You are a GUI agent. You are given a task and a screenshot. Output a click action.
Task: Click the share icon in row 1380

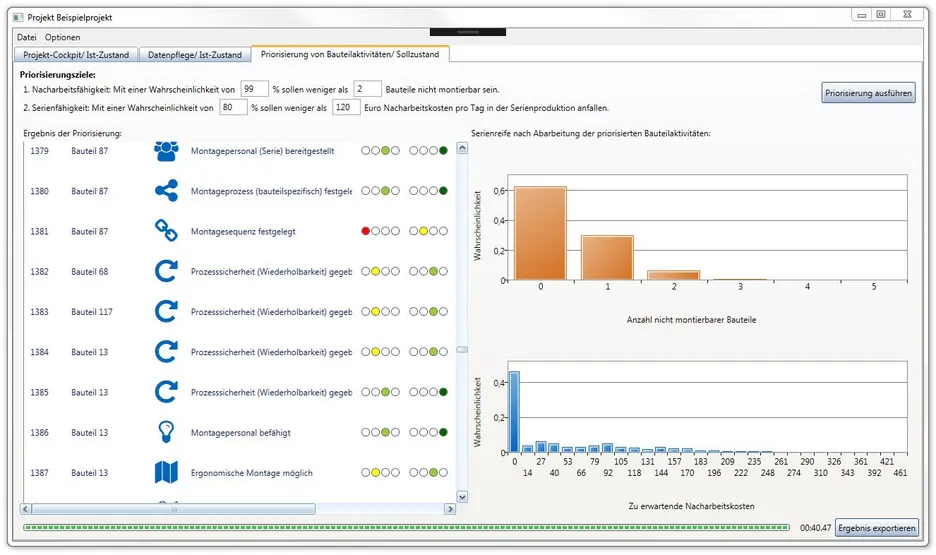coord(165,191)
